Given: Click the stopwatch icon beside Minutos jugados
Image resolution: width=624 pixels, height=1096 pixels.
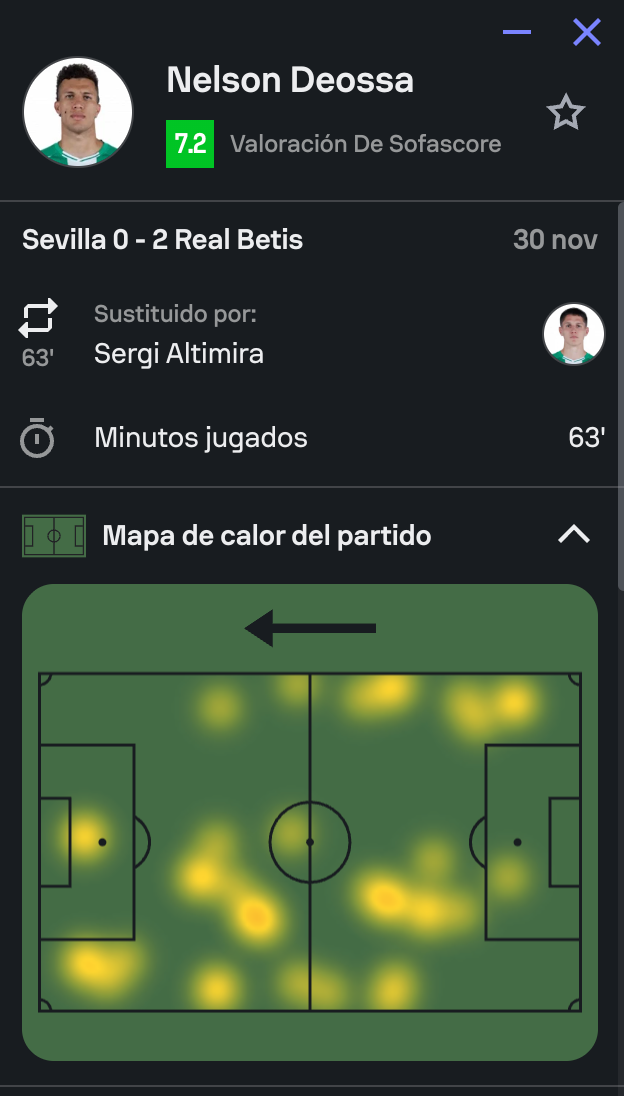Looking at the screenshot, I should coord(38,439).
